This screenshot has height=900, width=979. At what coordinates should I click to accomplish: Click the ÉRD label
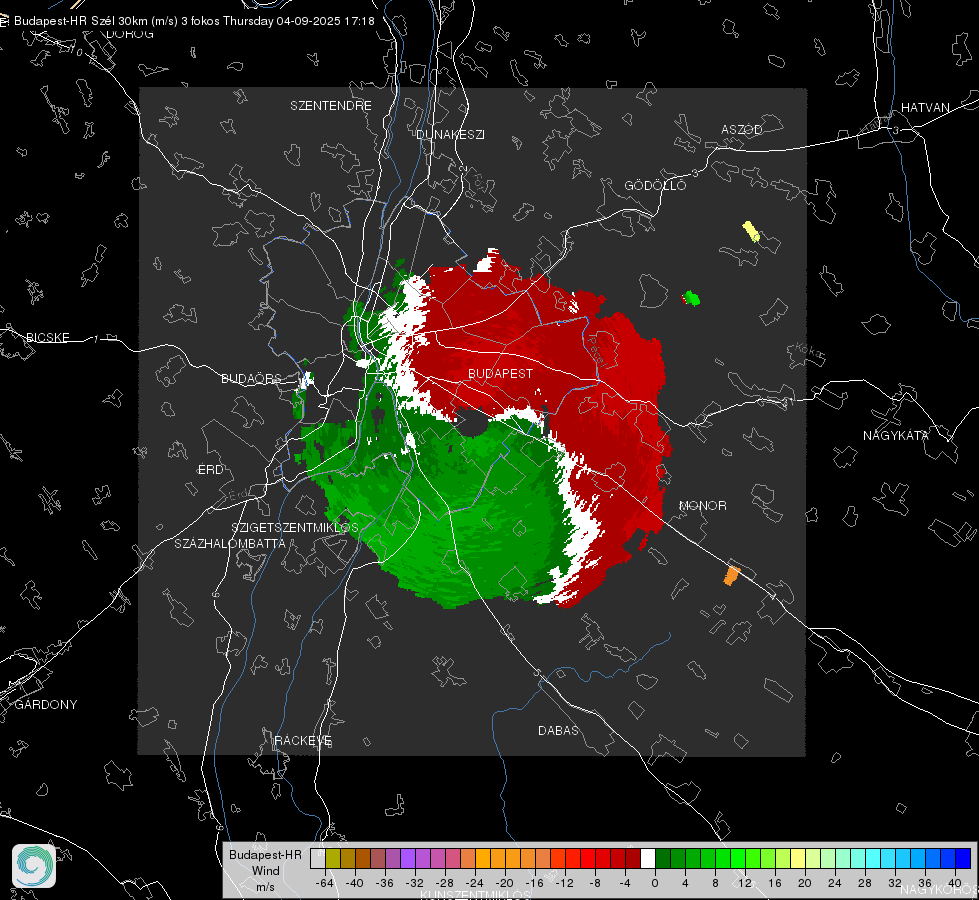[210, 470]
